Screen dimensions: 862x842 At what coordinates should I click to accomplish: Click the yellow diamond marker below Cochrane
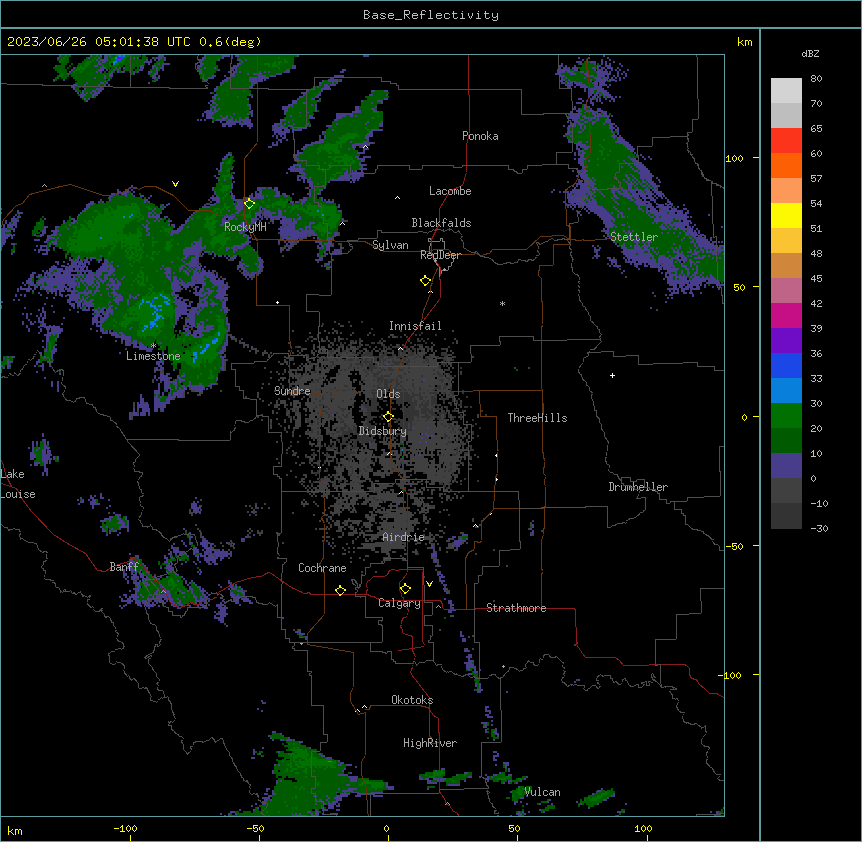340,590
